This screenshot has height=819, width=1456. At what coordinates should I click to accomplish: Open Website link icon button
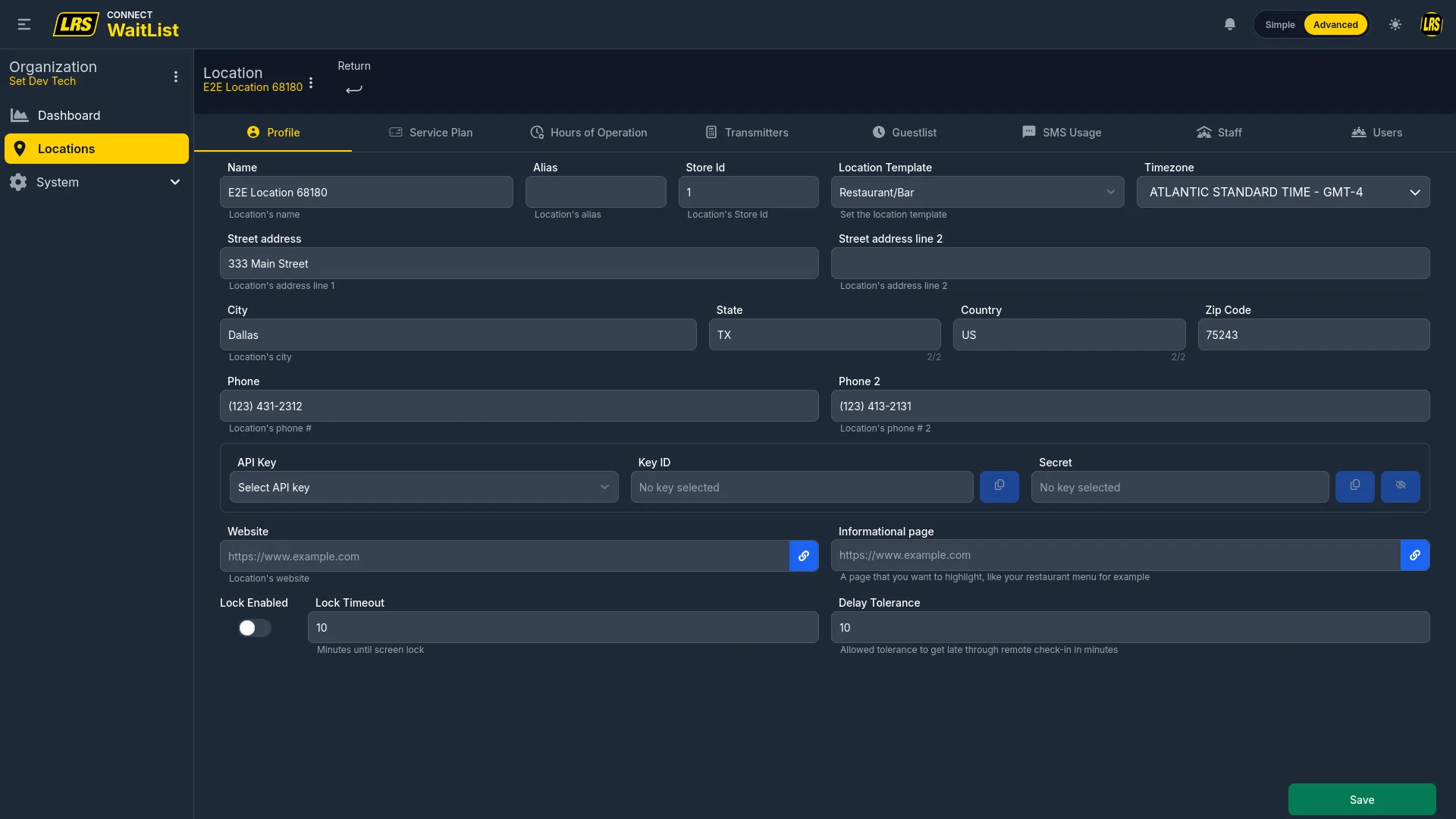pyautogui.click(x=804, y=556)
